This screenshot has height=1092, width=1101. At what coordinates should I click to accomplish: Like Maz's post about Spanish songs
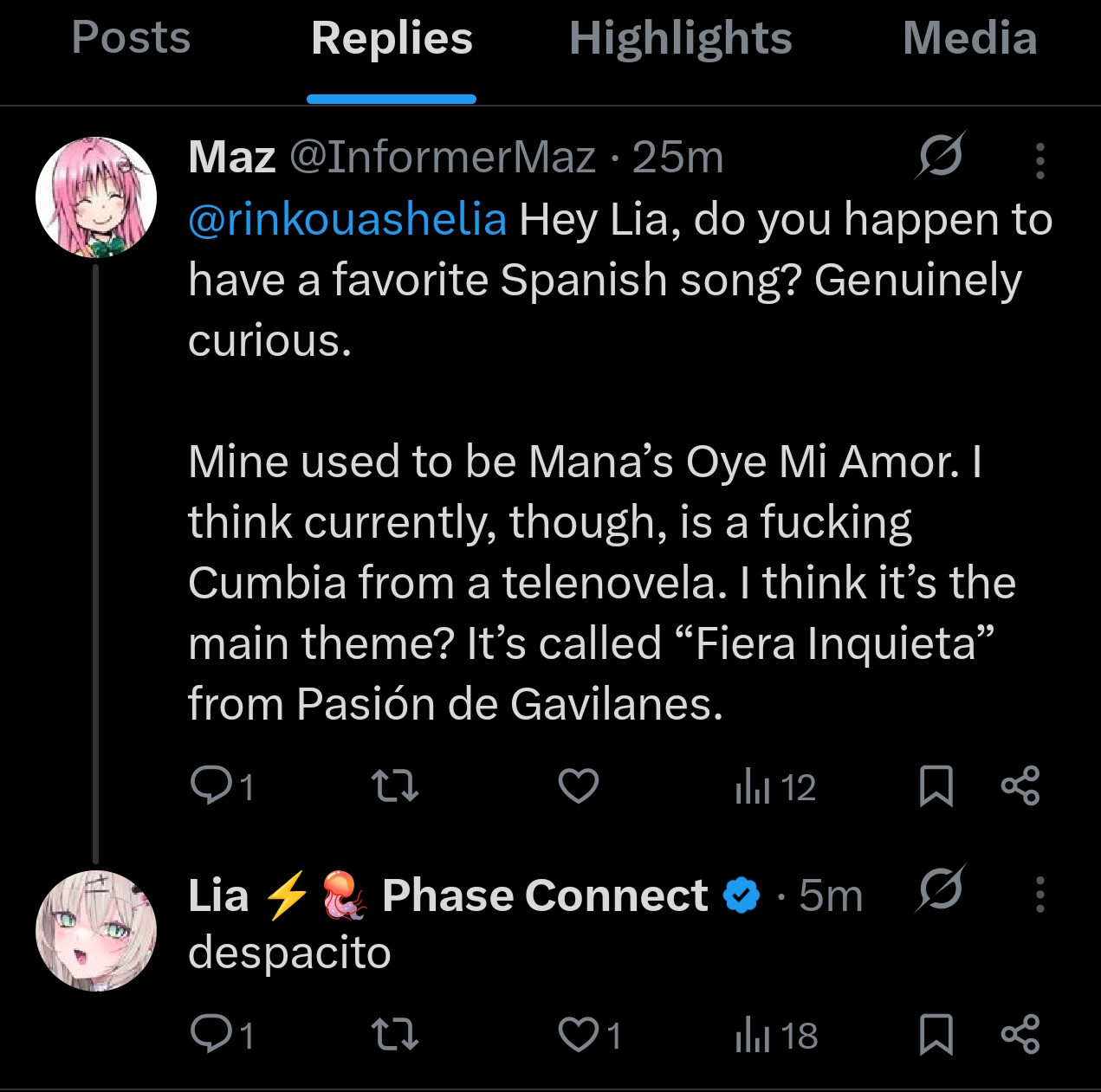tap(578, 786)
